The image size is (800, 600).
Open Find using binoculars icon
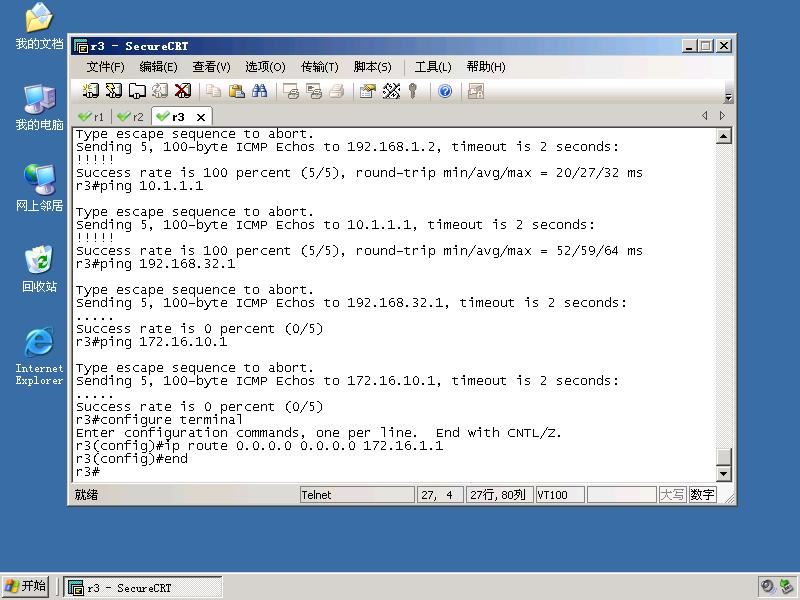(259, 91)
